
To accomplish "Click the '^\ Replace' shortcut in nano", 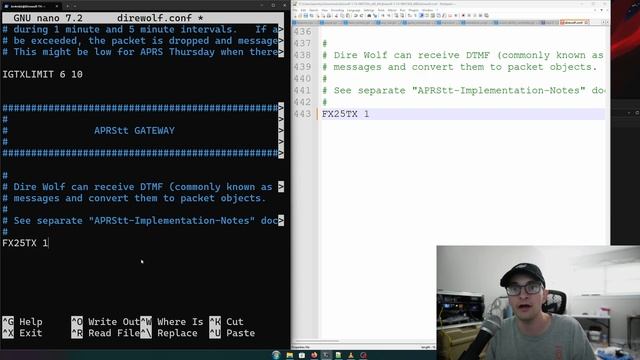I will coord(169,333).
